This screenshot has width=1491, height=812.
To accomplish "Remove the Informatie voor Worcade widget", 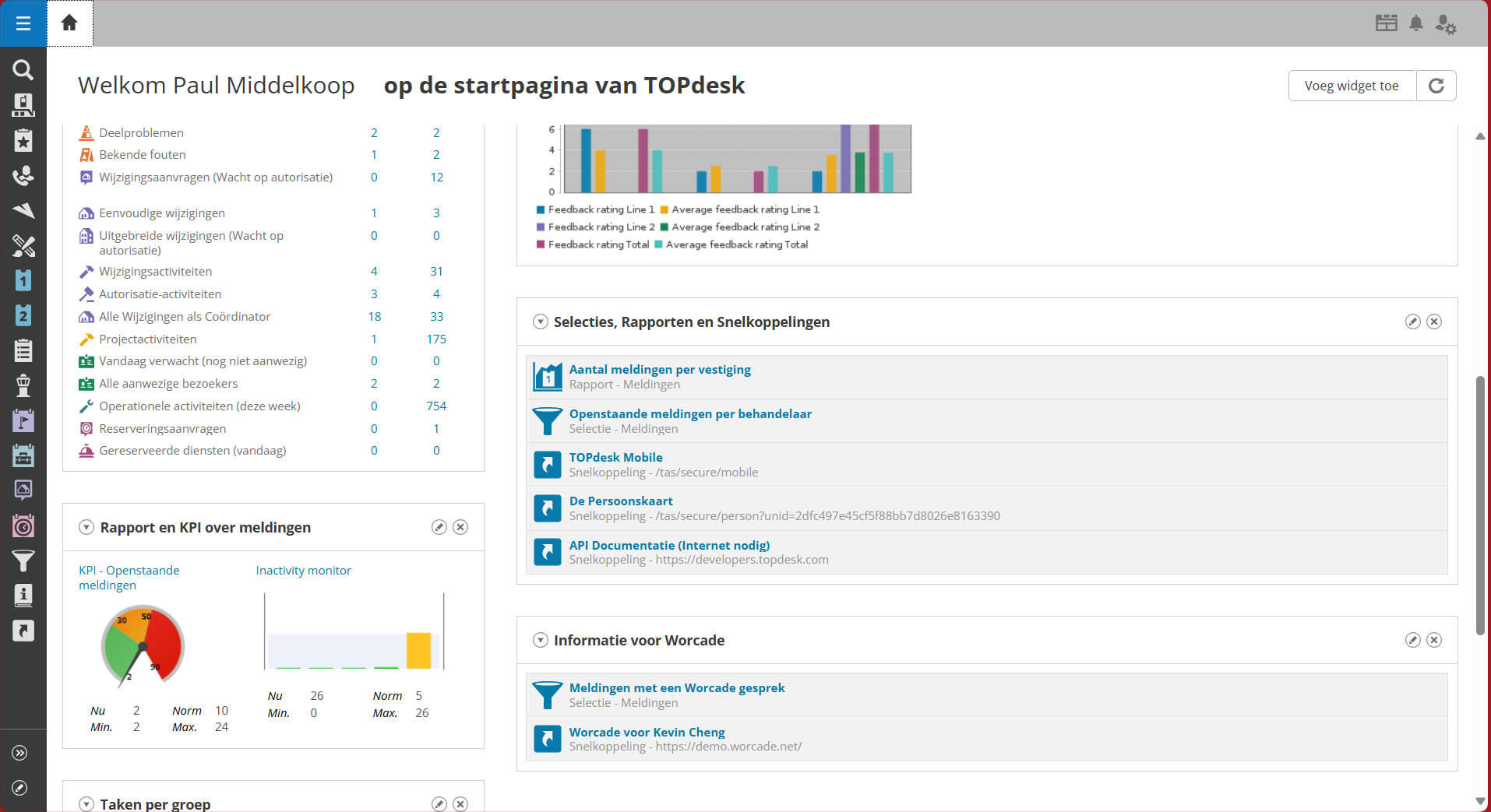I will pos(1434,640).
